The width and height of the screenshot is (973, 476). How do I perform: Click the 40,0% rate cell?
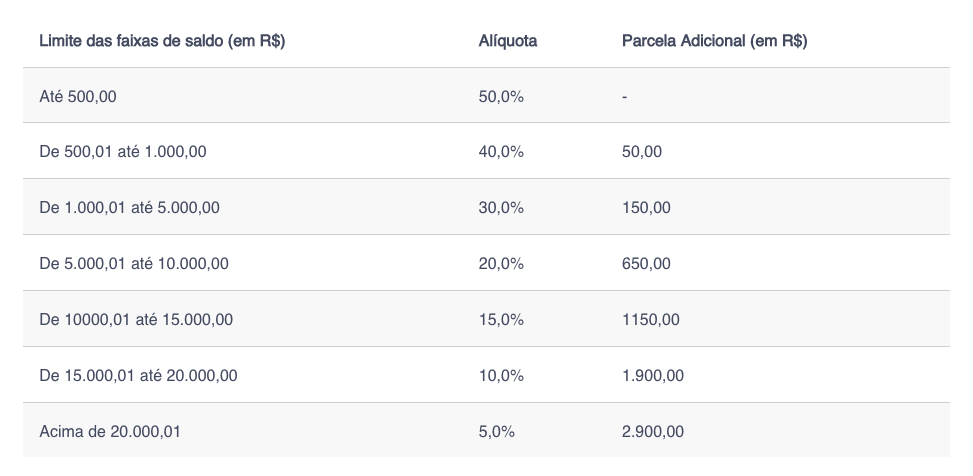click(x=502, y=152)
